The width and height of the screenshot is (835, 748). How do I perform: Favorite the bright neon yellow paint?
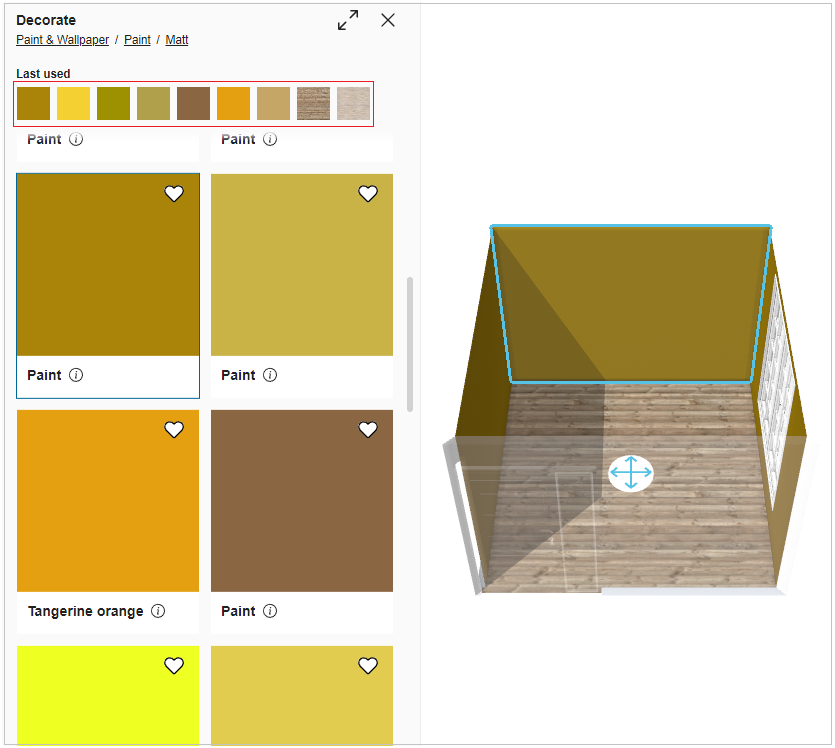click(174, 665)
